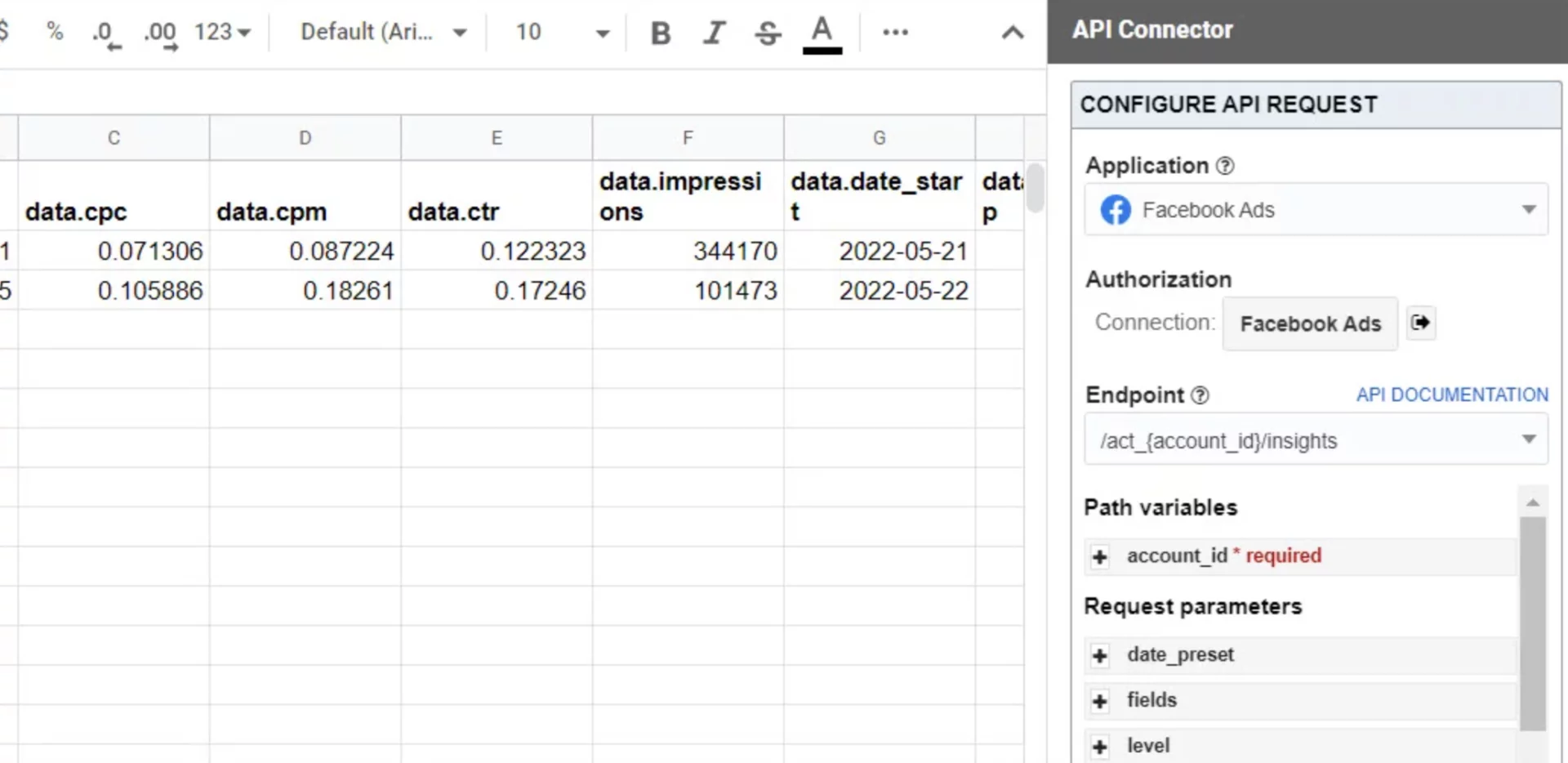Expand the date_preset request parameter

(1100, 656)
